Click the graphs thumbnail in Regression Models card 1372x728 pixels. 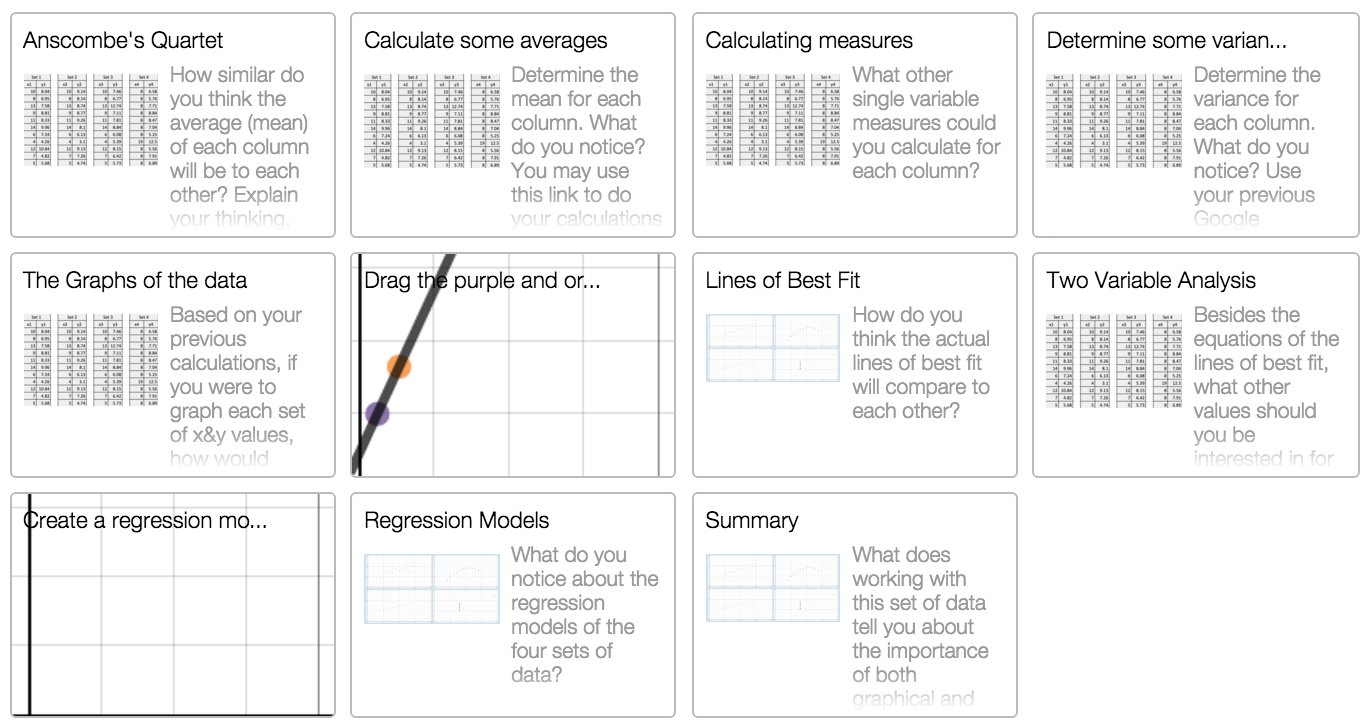pos(432,587)
